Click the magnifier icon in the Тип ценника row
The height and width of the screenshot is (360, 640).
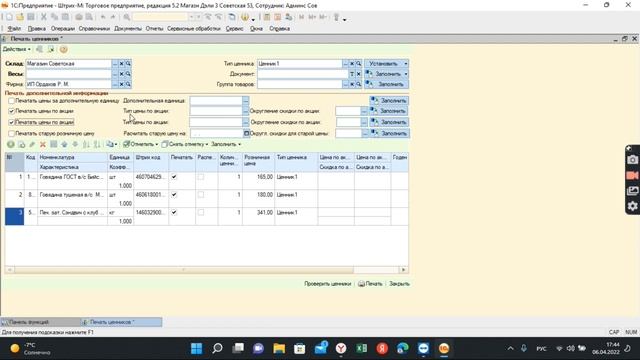pyautogui.click(x=358, y=64)
